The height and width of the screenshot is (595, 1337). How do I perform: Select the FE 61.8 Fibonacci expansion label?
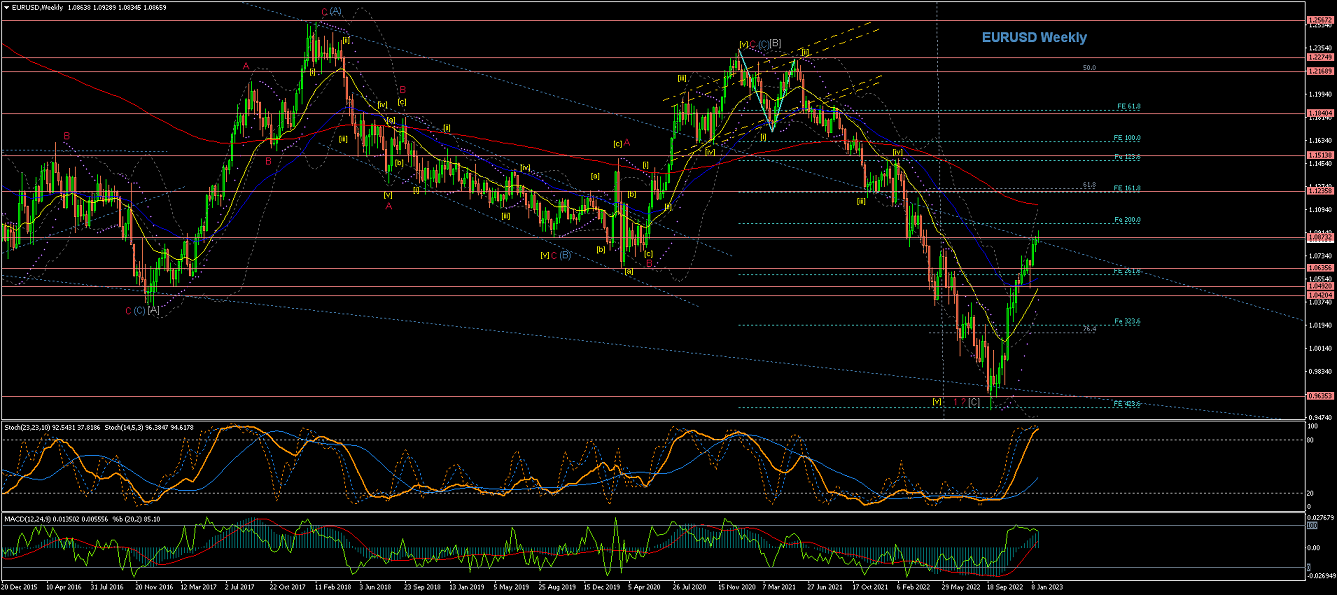tap(1127, 107)
